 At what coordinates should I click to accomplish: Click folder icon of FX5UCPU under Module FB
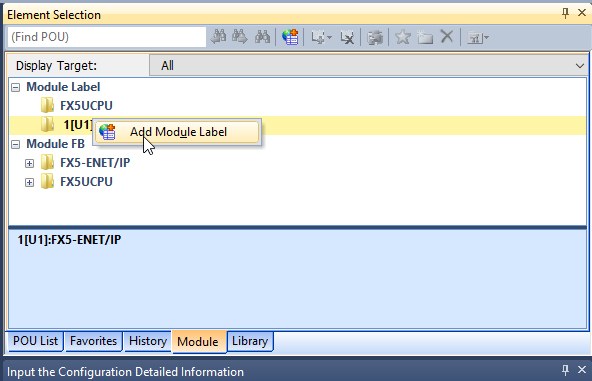coord(47,181)
